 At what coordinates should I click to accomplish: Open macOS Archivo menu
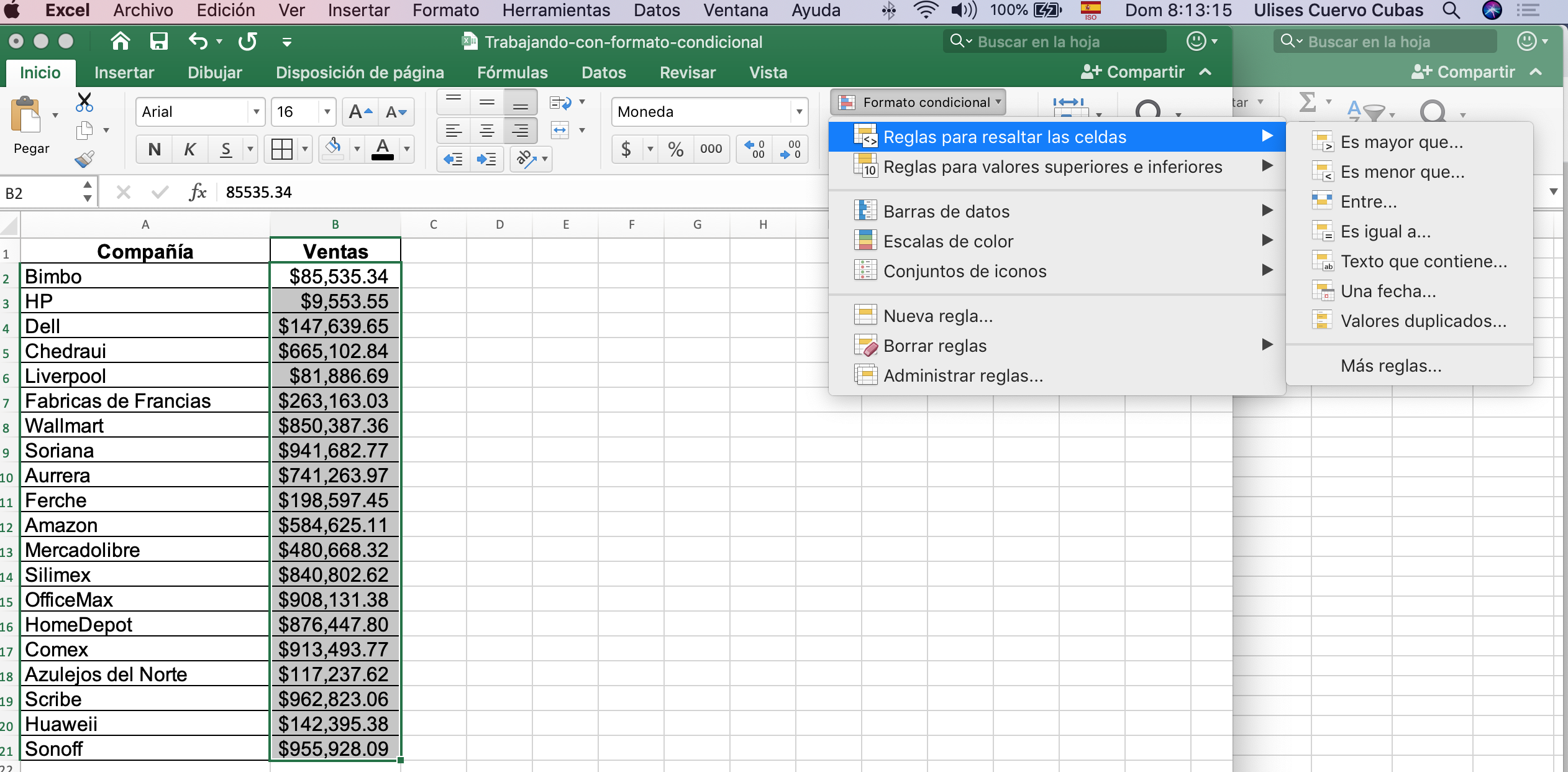coord(143,11)
